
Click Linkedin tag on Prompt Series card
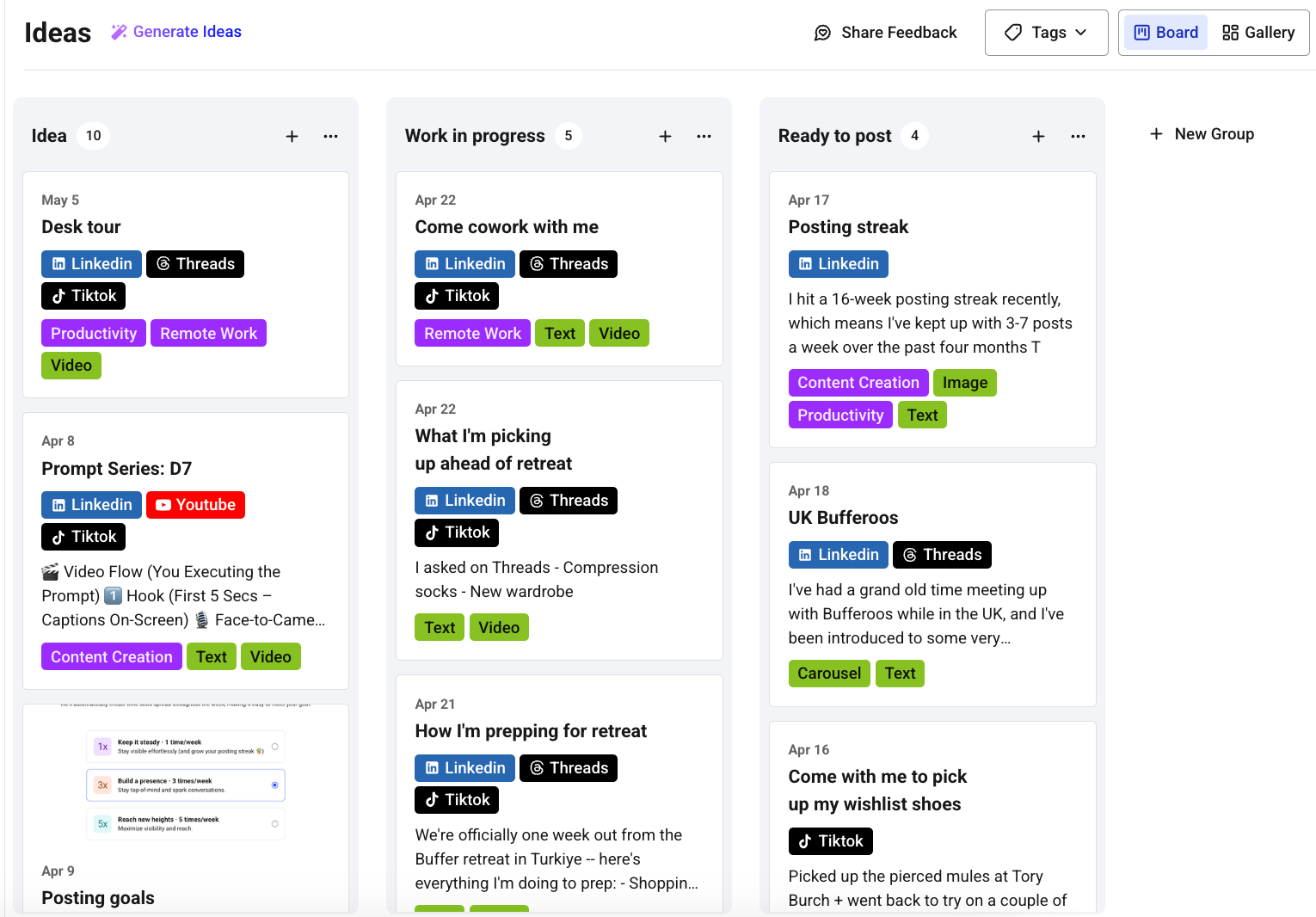coord(91,505)
